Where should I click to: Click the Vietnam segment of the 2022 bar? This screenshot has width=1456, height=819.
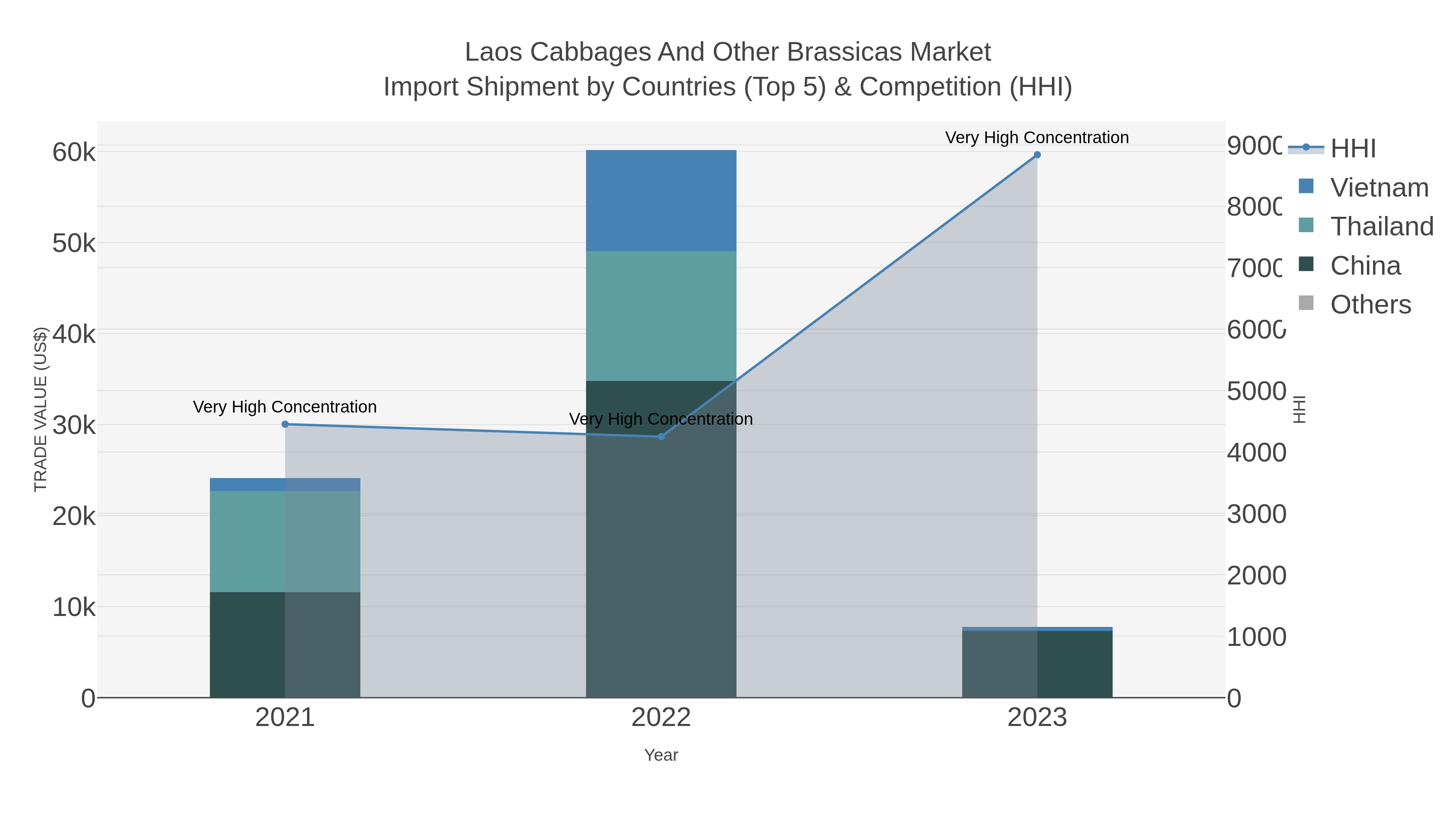pos(661,201)
